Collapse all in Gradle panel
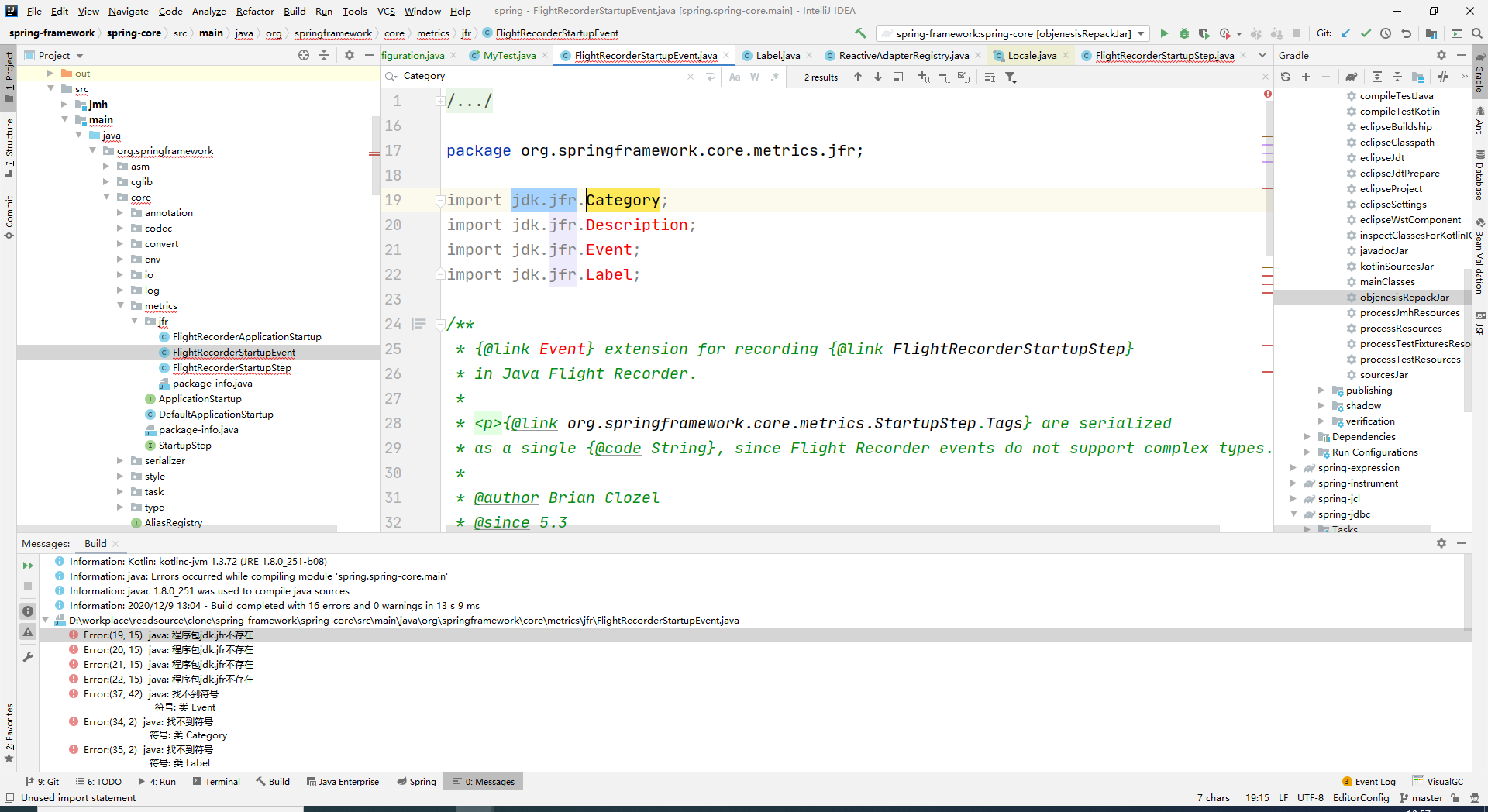The width and height of the screenshot is (1488, 812). [x=1397, y=77]
